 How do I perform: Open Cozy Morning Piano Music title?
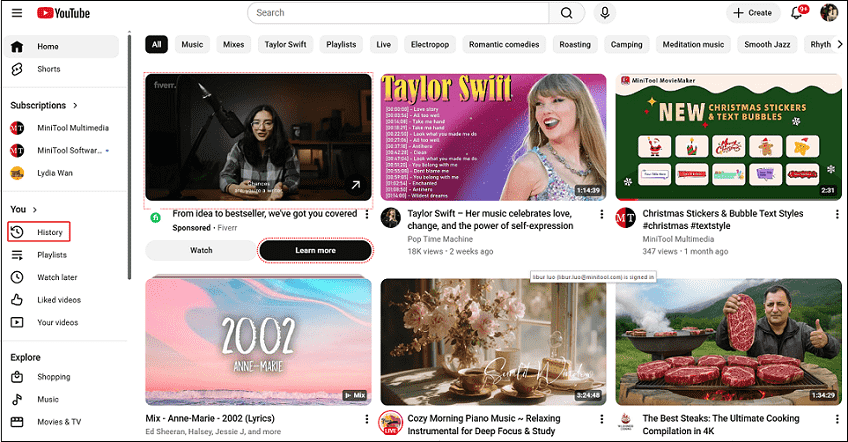point(483,425)
